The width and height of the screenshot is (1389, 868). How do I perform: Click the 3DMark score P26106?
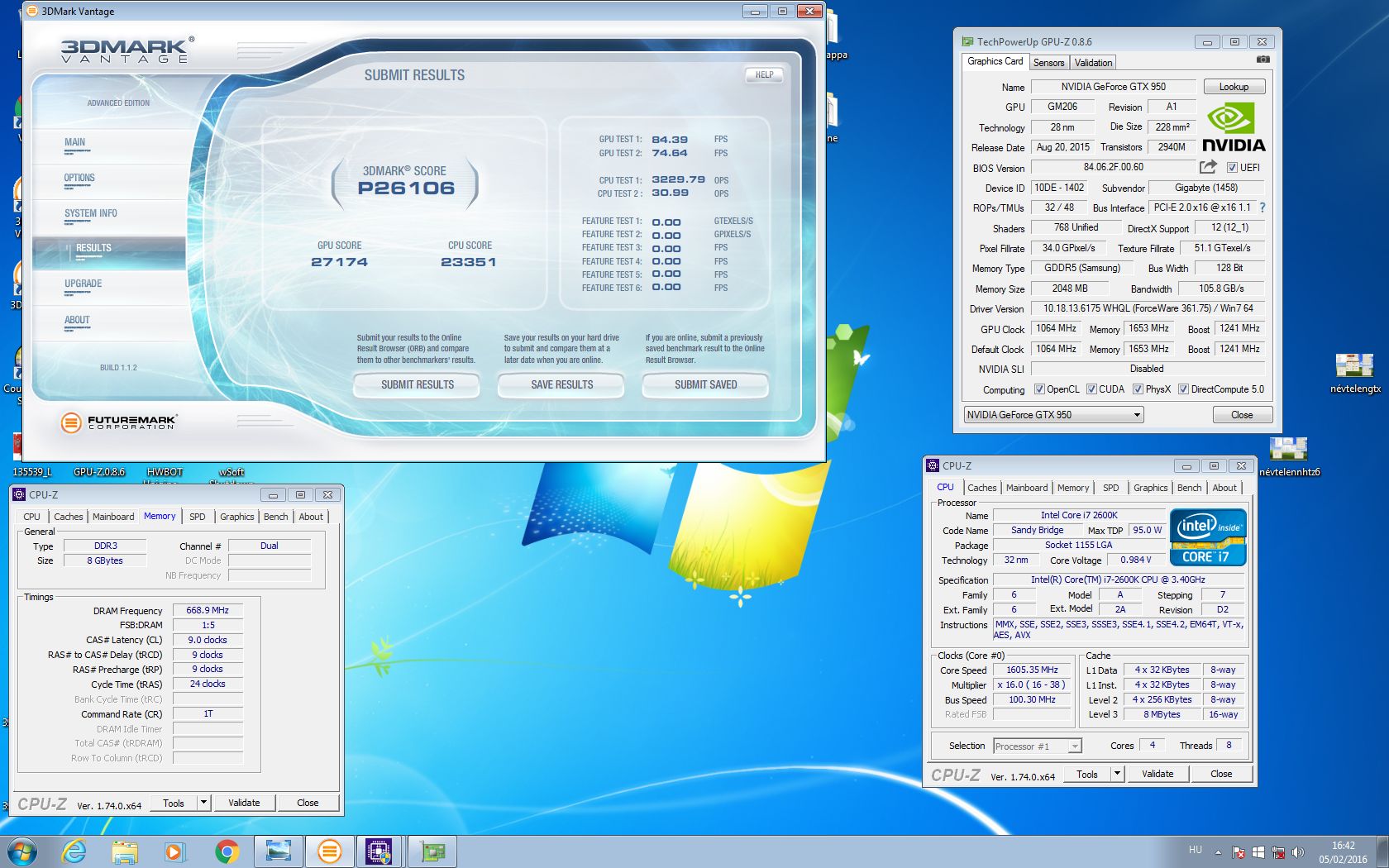(x=406, y=188)
